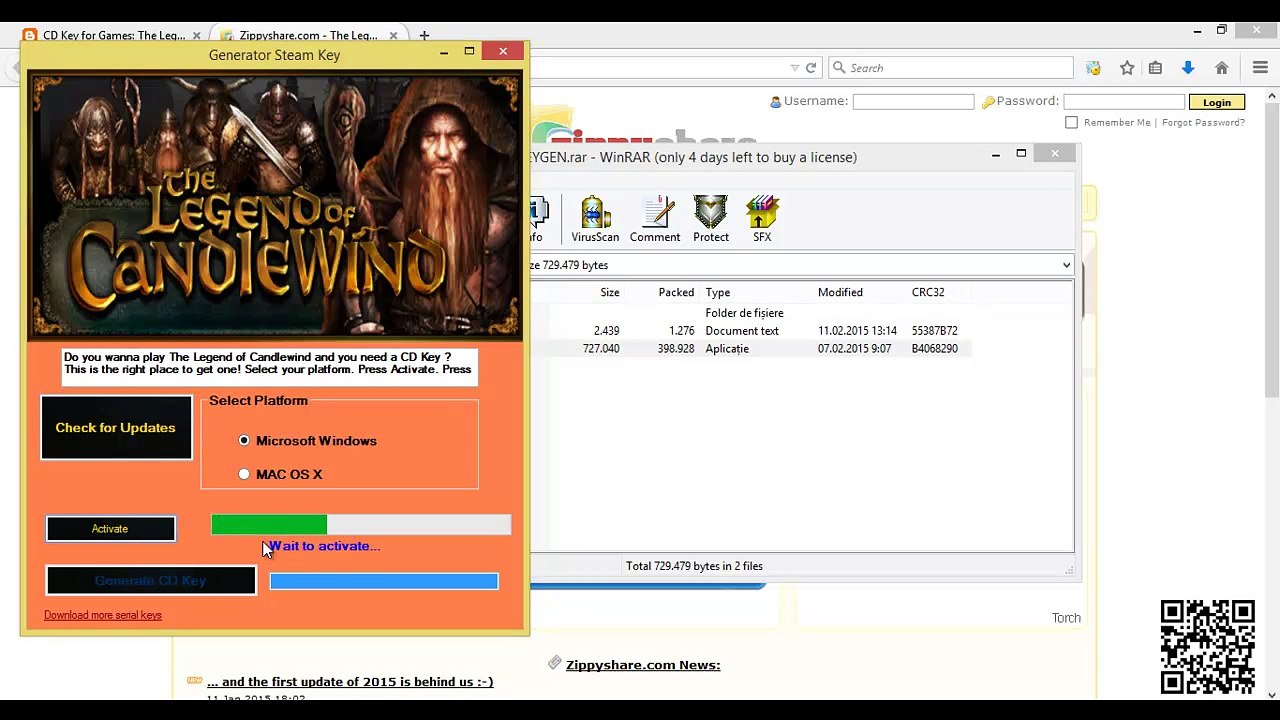Click the CRC32 value B4068290
The image size is (1280, 720).
[x=935, y=349]
